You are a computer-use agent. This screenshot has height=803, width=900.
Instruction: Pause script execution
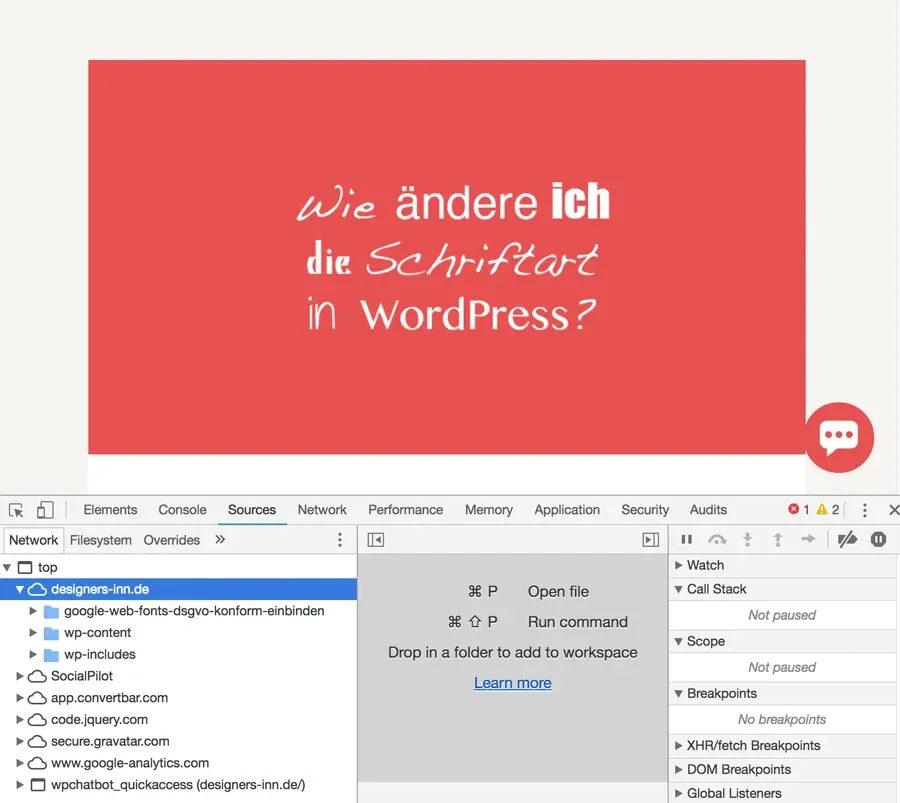(x=687, y=540)
